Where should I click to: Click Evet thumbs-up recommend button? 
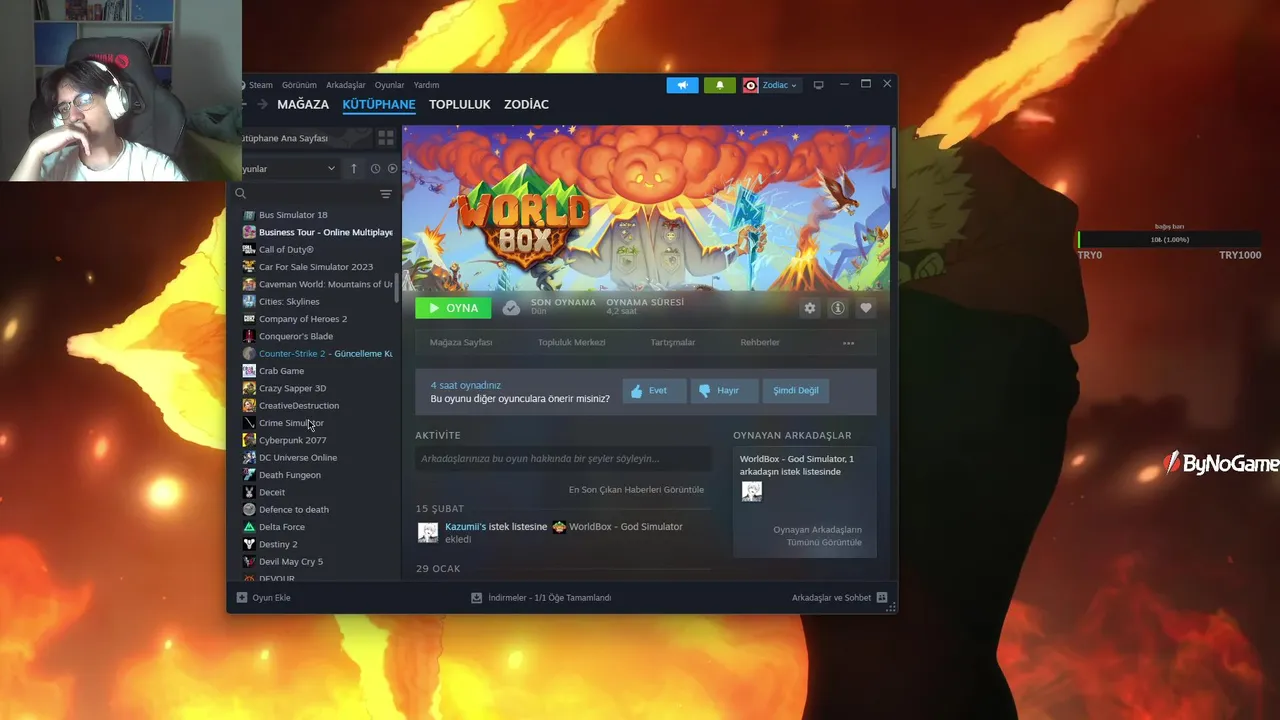coord(654,391)
